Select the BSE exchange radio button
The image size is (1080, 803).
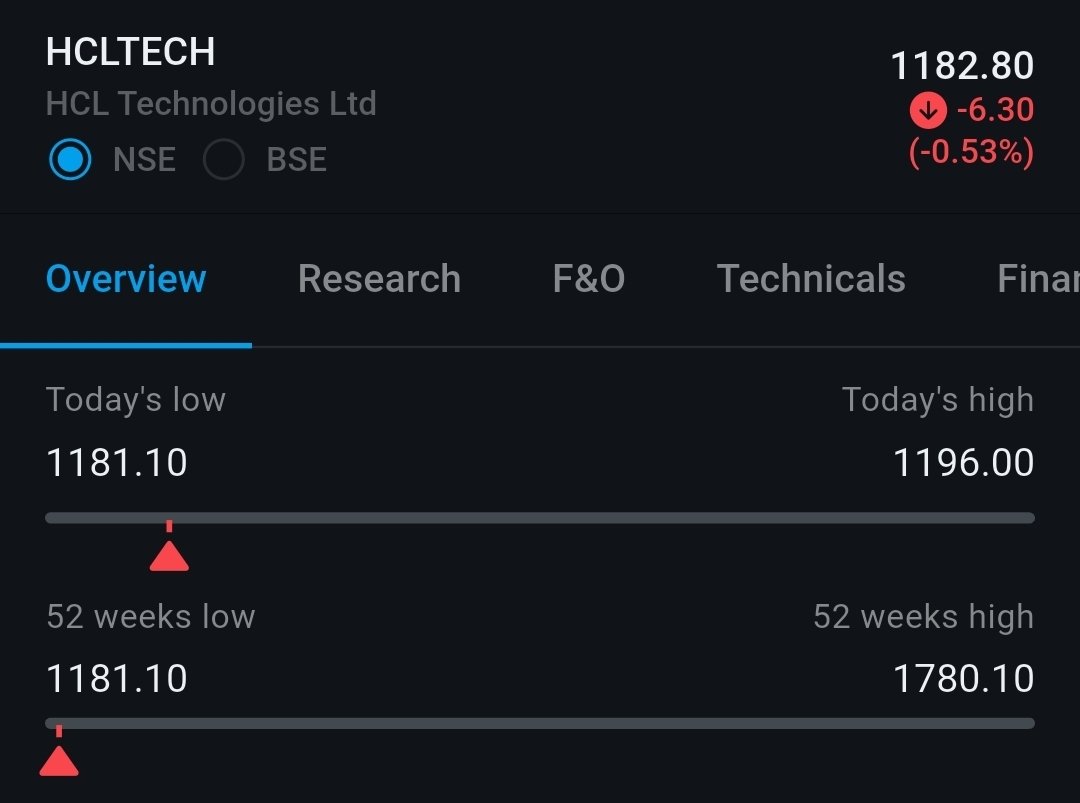click(224, 159)
